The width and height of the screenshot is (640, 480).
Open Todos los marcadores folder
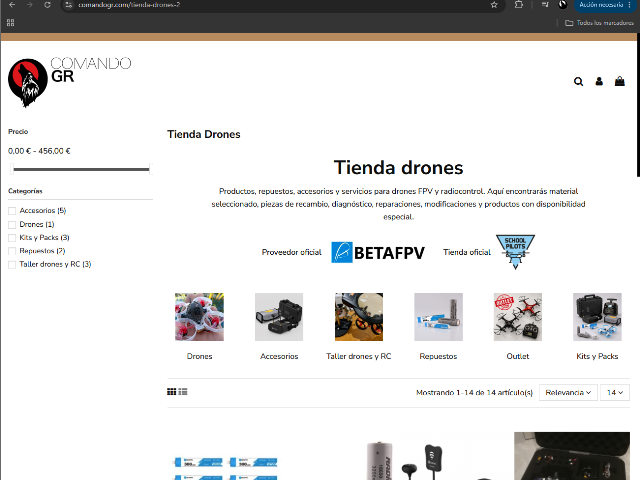[599, 23]
